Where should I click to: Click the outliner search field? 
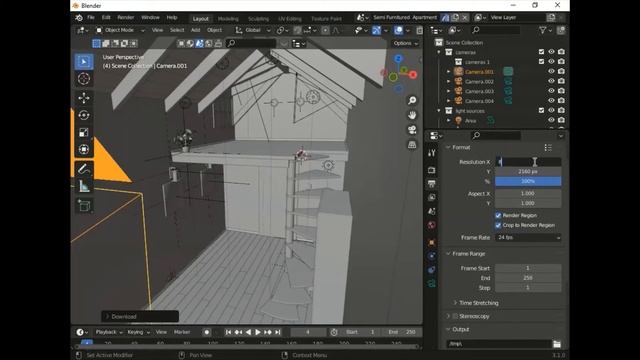(x=496, y=30)
